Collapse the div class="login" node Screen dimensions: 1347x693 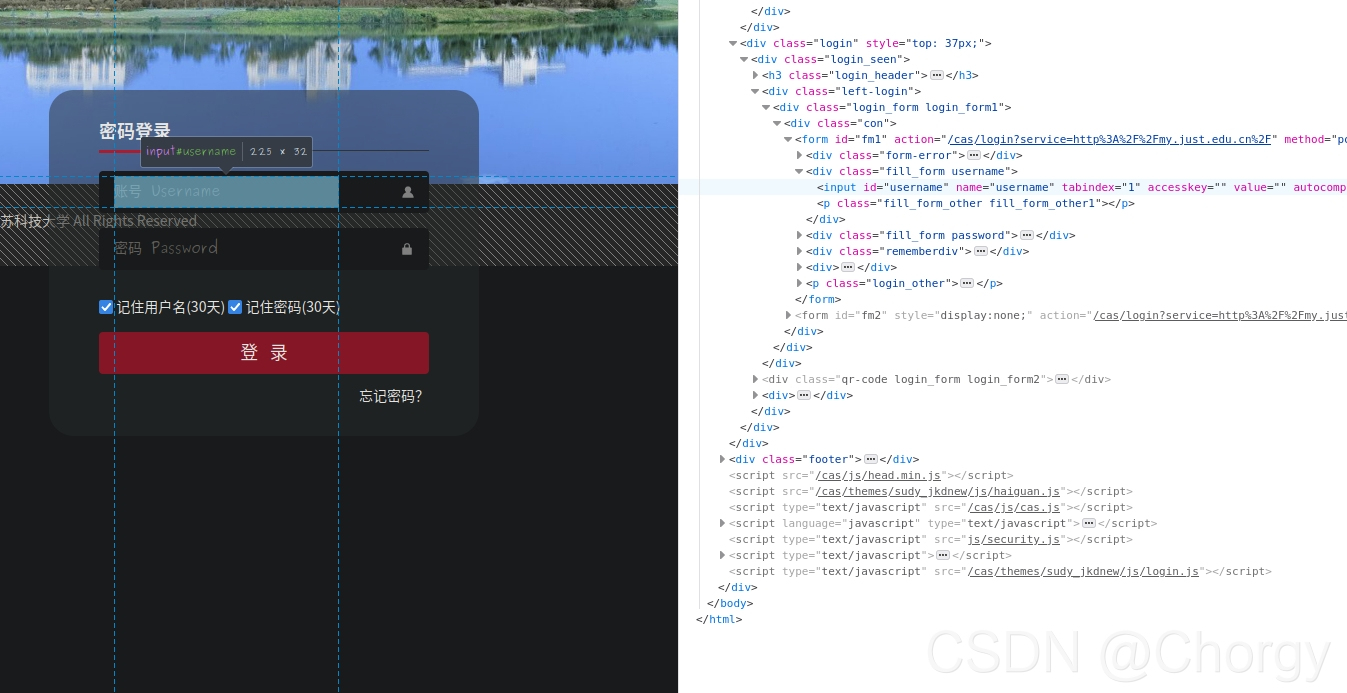coord(733,43)
